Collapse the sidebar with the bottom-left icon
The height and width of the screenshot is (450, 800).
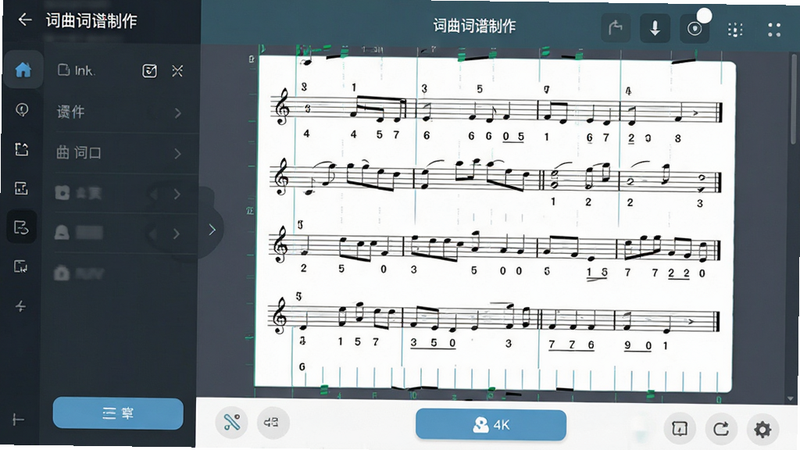click(x=18, y=420)
